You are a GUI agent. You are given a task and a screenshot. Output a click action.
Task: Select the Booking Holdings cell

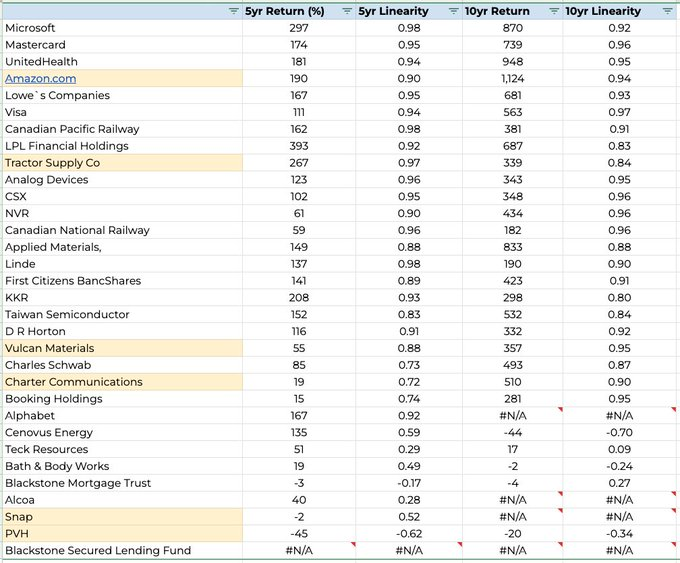click(x=122, y=399)
